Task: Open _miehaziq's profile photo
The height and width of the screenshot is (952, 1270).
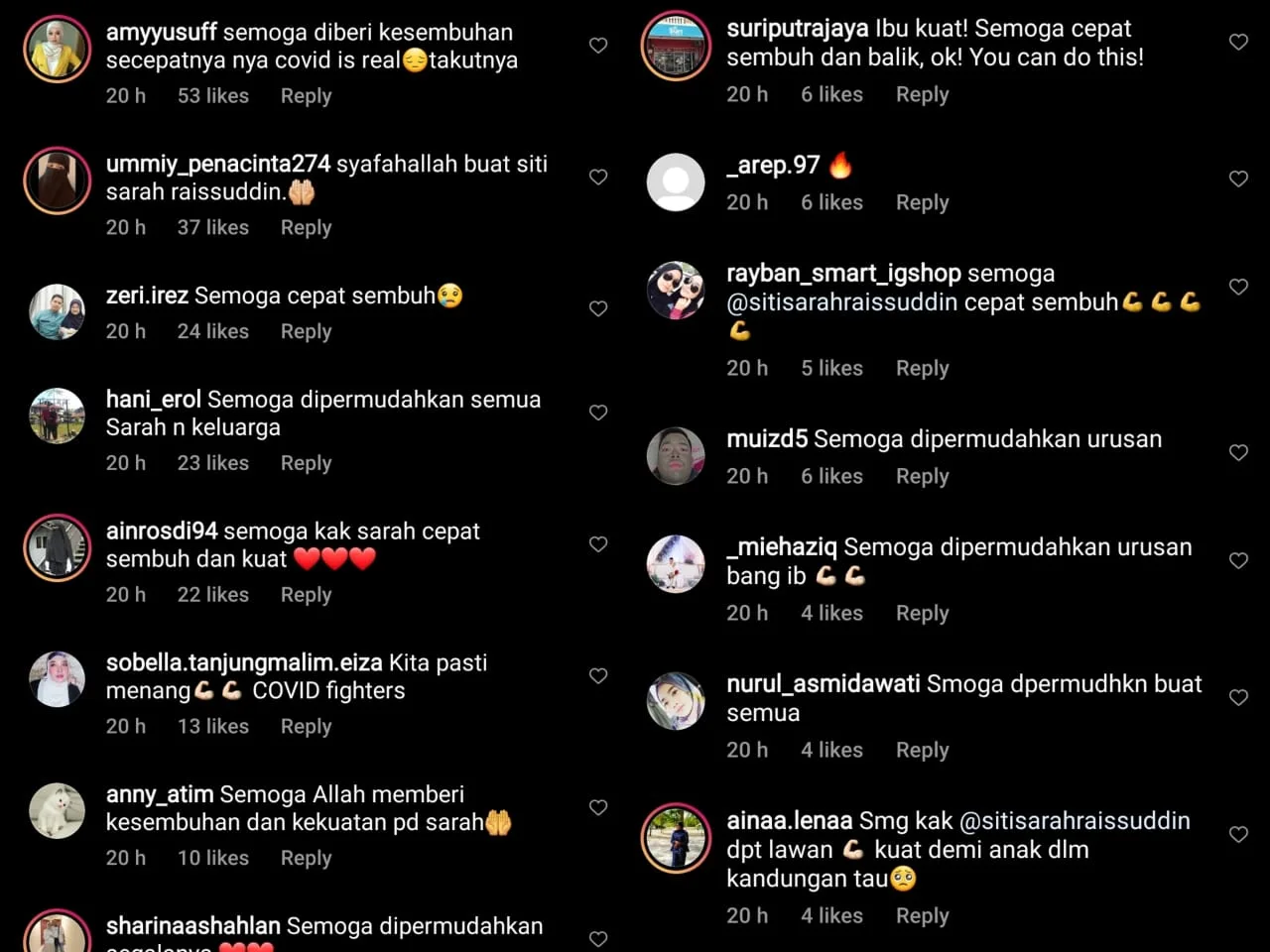Action: [676, 563]
